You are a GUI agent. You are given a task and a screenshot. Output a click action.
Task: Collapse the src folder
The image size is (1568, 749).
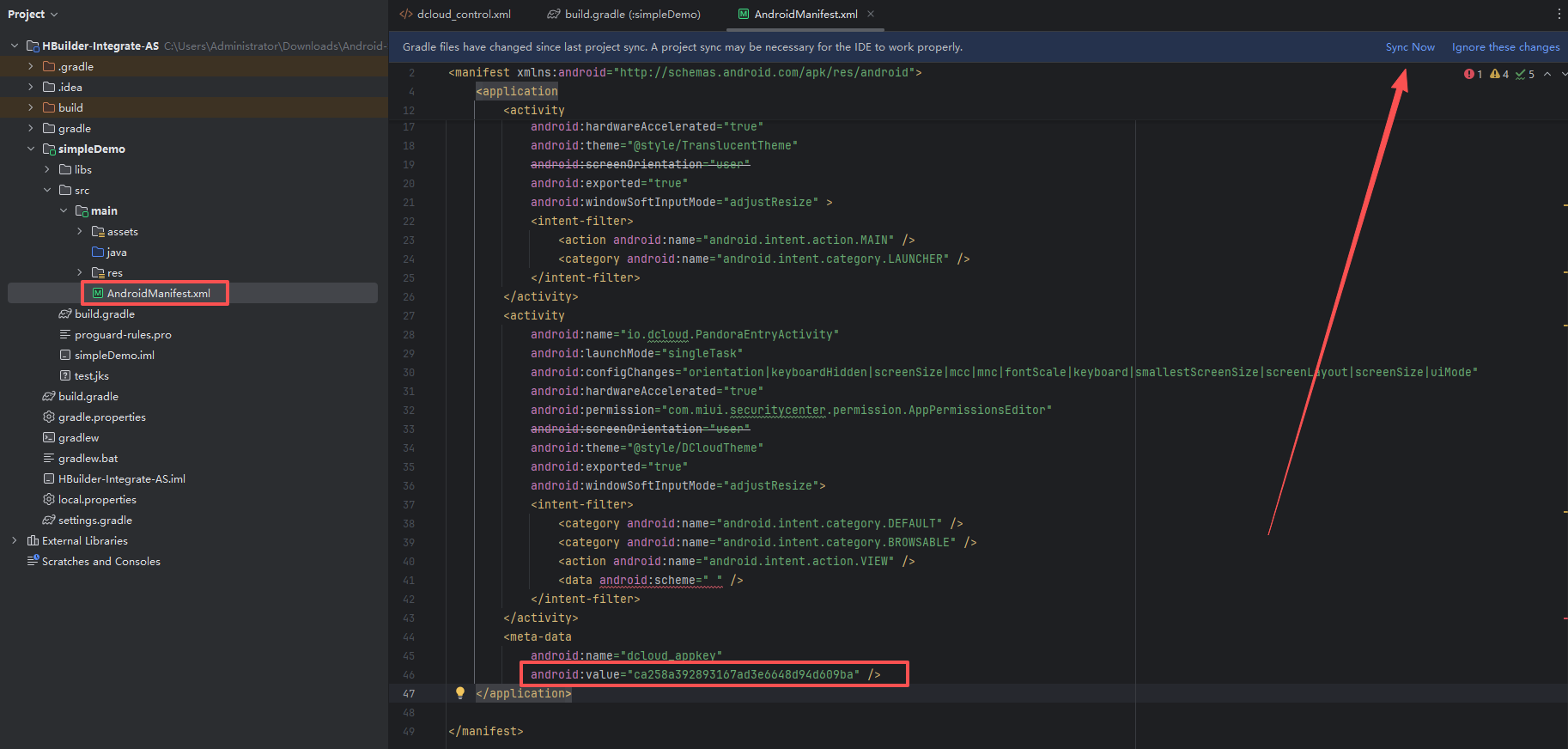tap(47, 190)
